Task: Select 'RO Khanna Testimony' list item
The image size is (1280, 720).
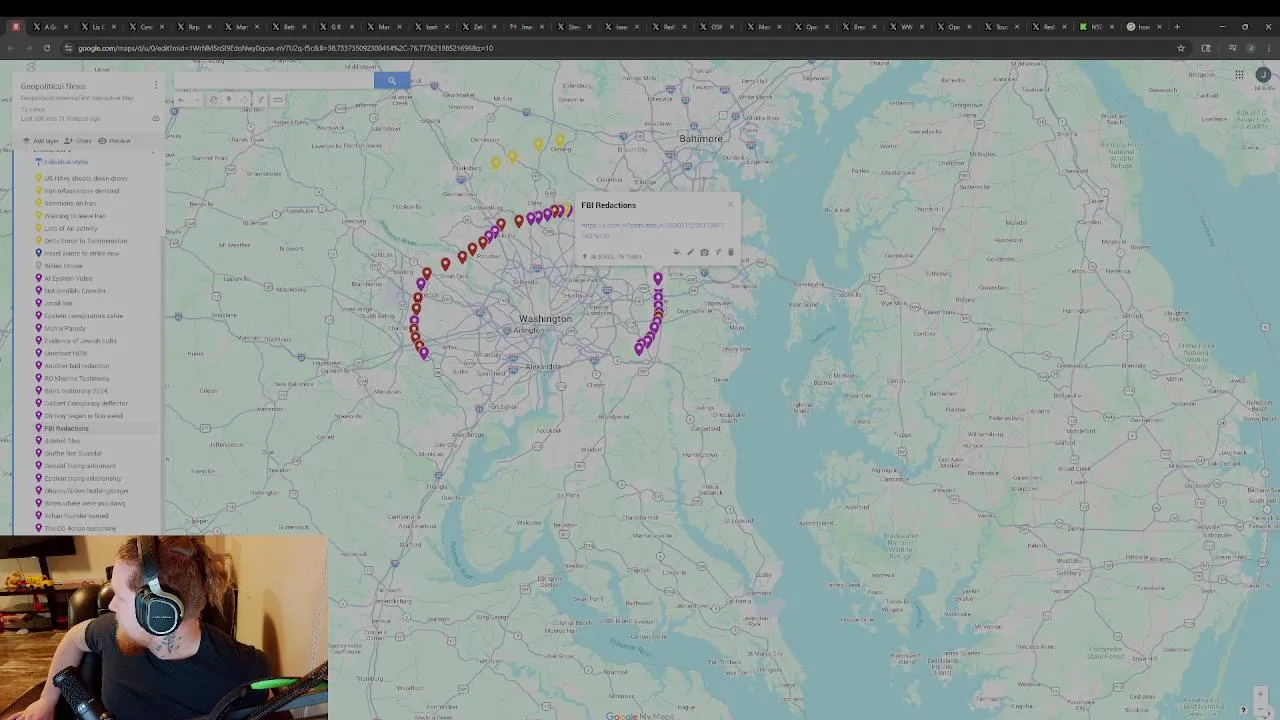Action: (x=76, y=378)
